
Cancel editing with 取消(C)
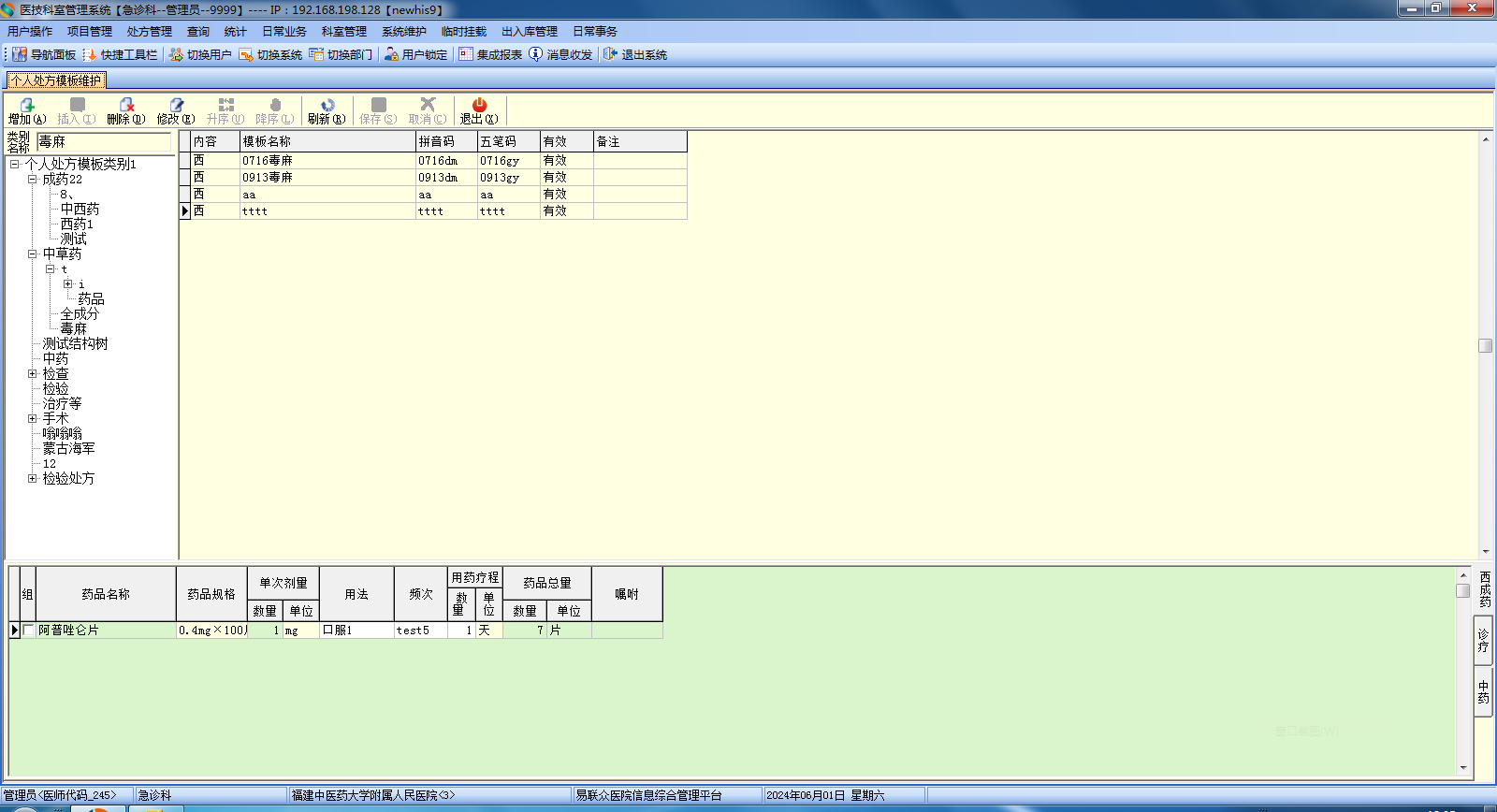pos(428,111)
